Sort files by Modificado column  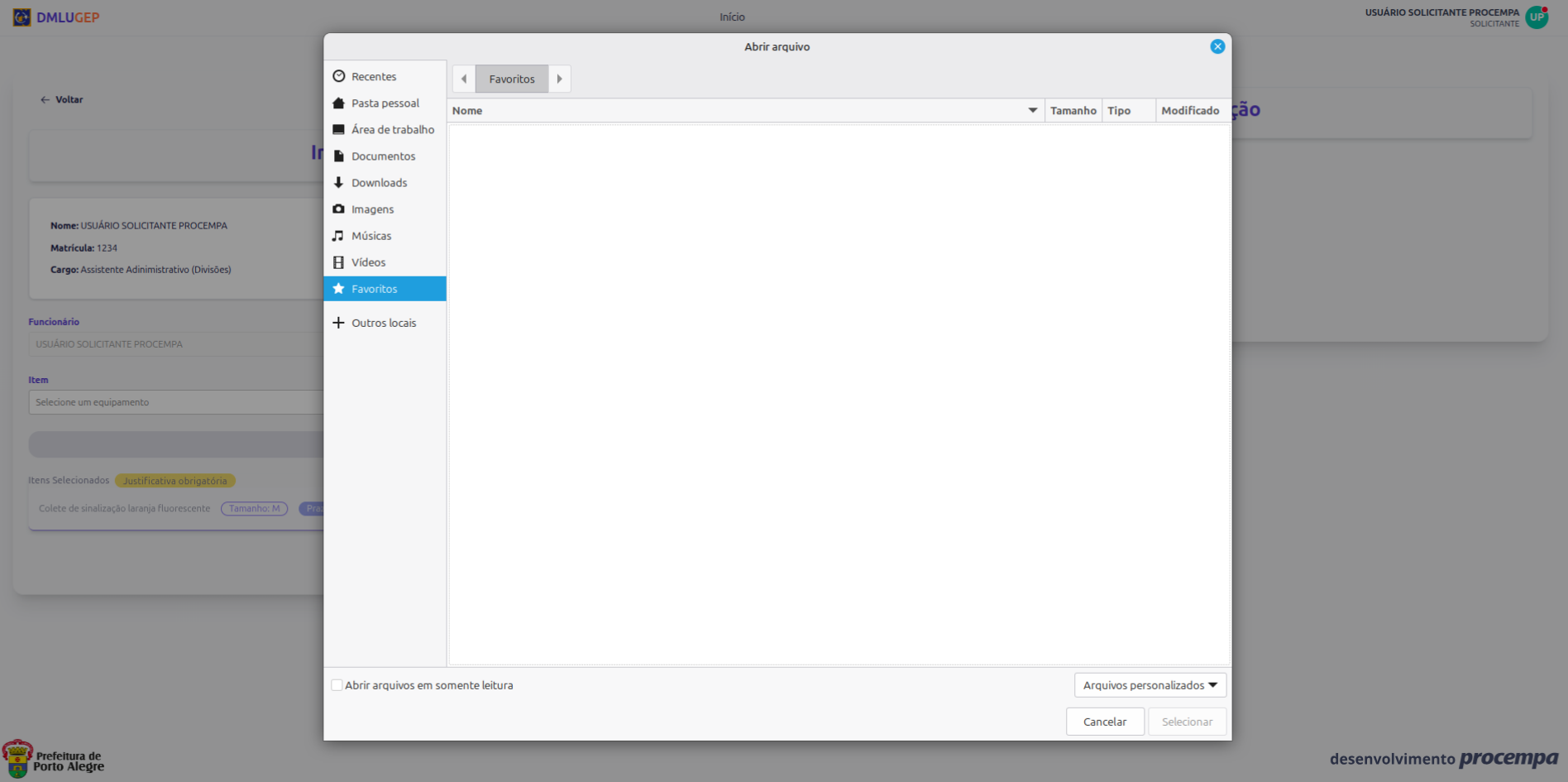click(x=1189, y=111)
